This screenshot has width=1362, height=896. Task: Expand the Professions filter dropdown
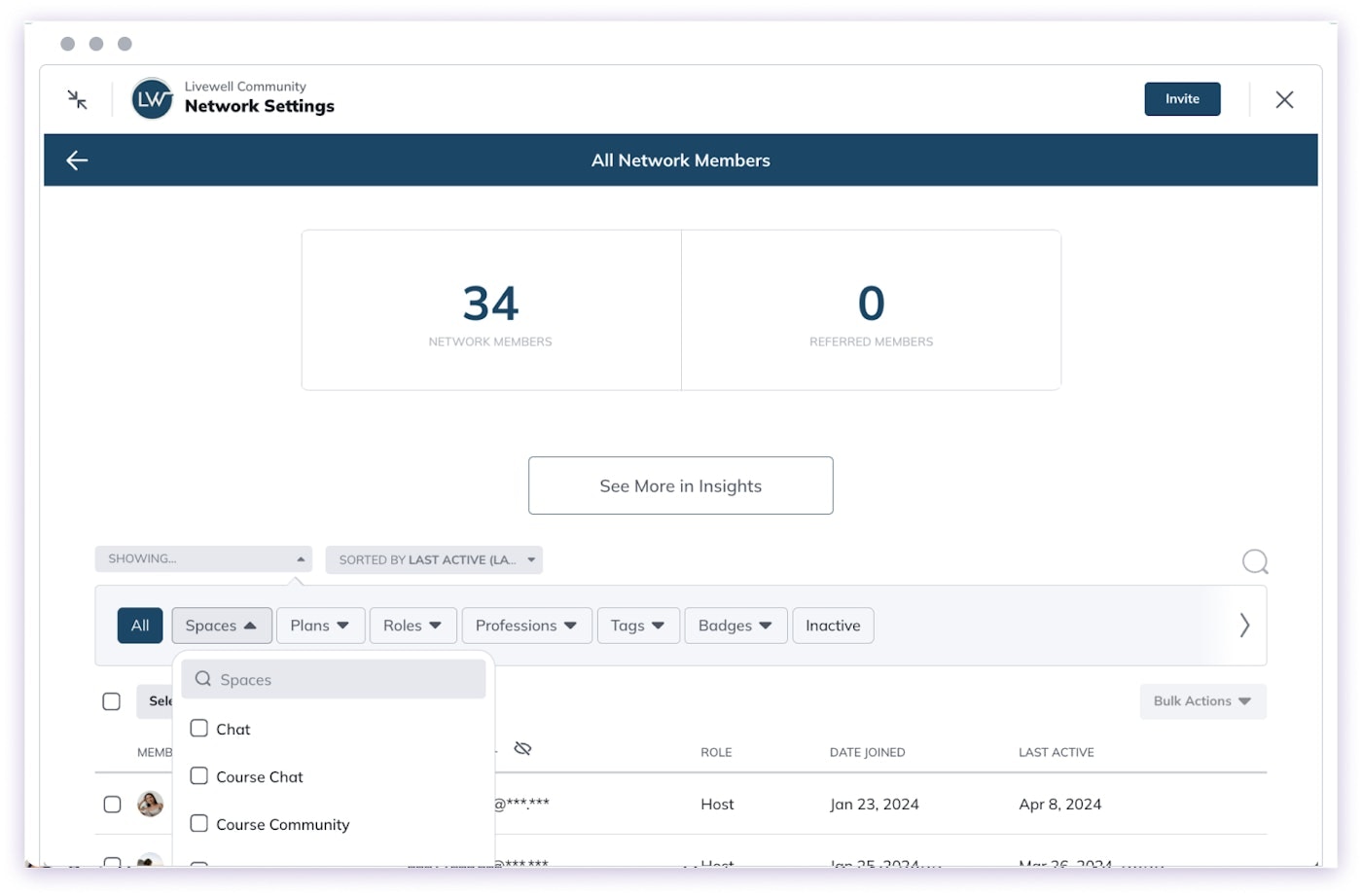point(526,626)
